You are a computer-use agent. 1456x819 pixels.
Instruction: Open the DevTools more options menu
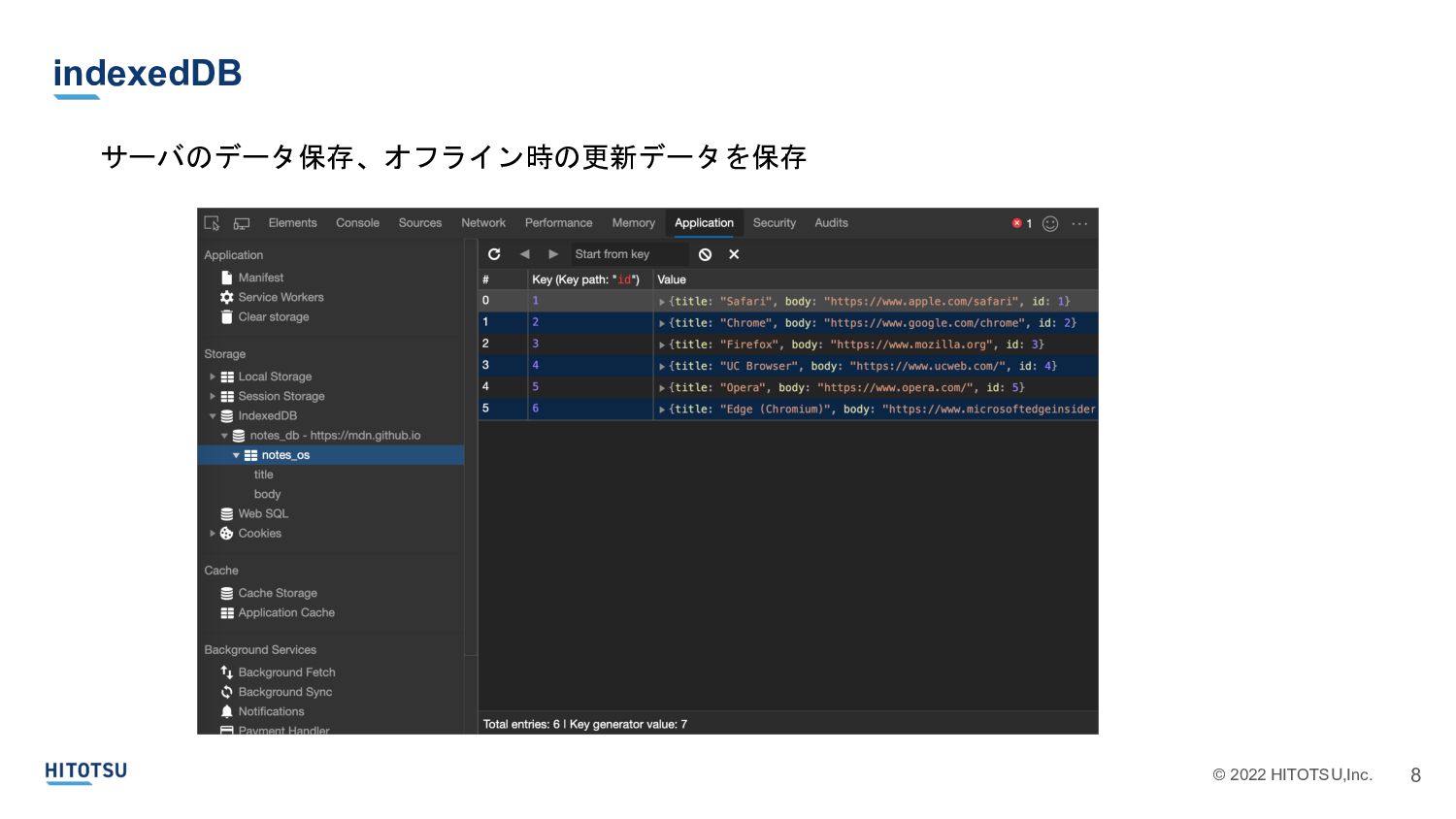(1079, 223)
